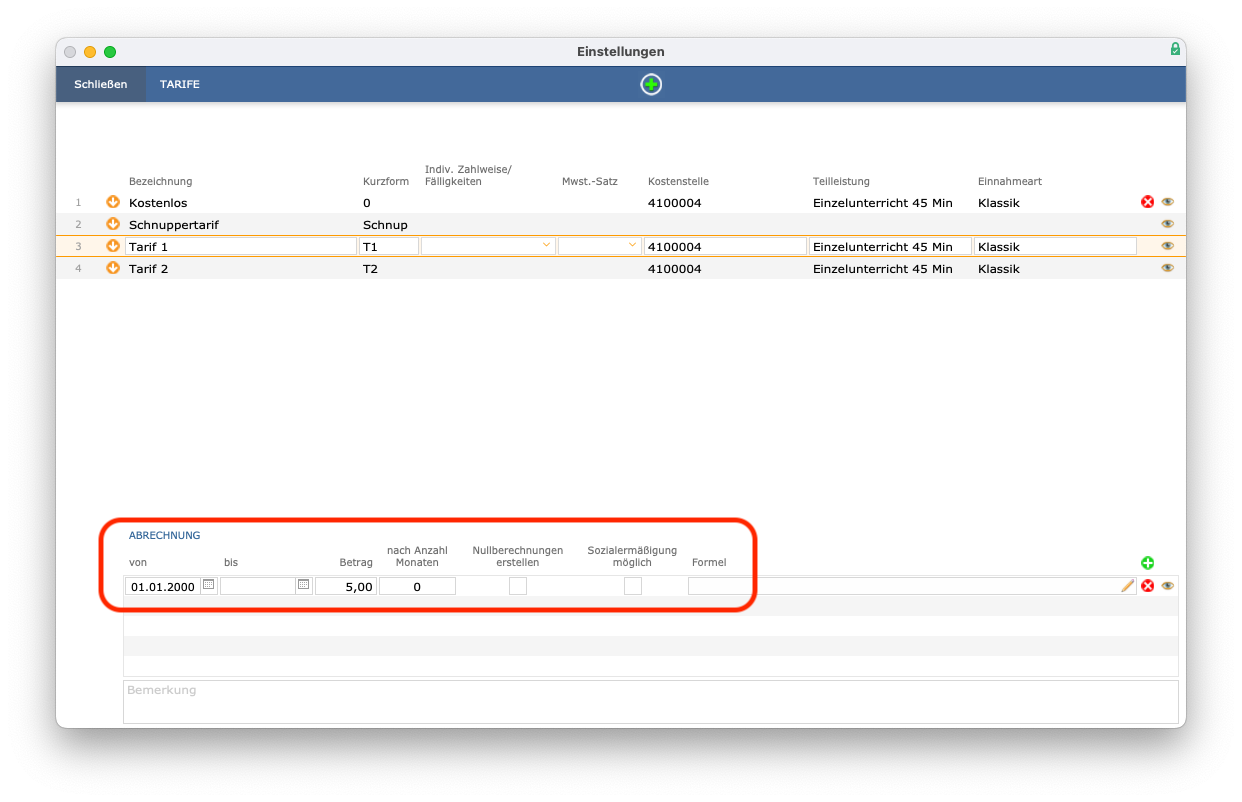1242x802 pixels.
Task: Toggle visibility eye of the Kostenlos row
Action: (x=1167, y=202)
